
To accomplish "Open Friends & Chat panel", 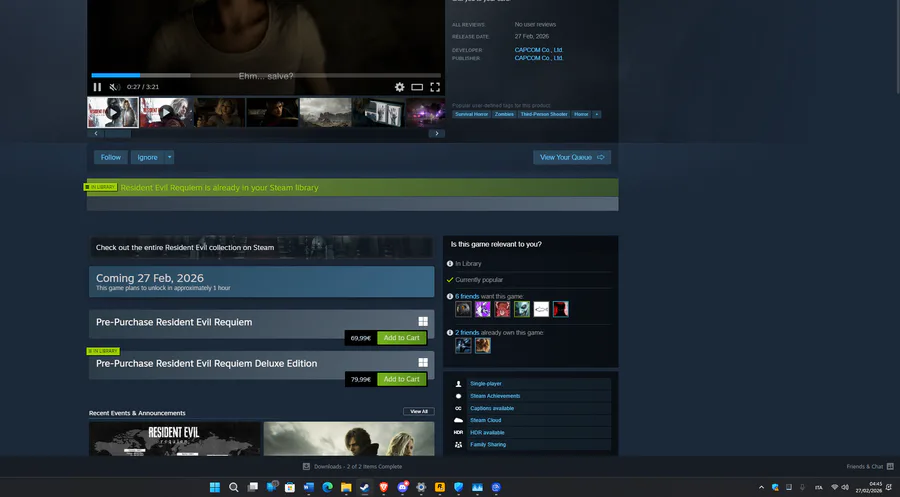I will pyautogui.click(x=870, y=467).
